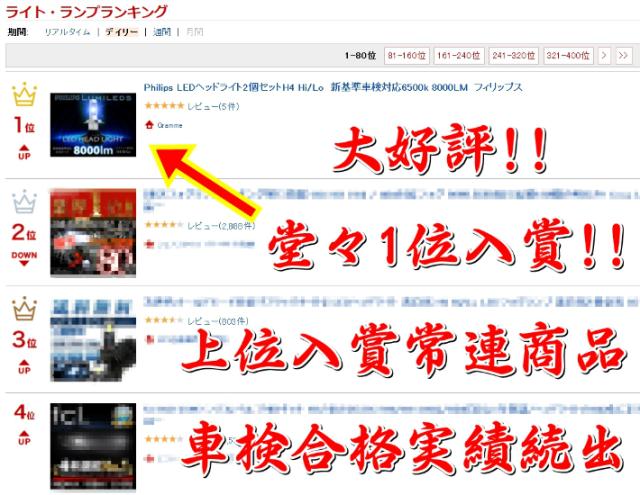Switch period to 週間
This screenshot has height=495, width=640.
(x=162, y=31)
